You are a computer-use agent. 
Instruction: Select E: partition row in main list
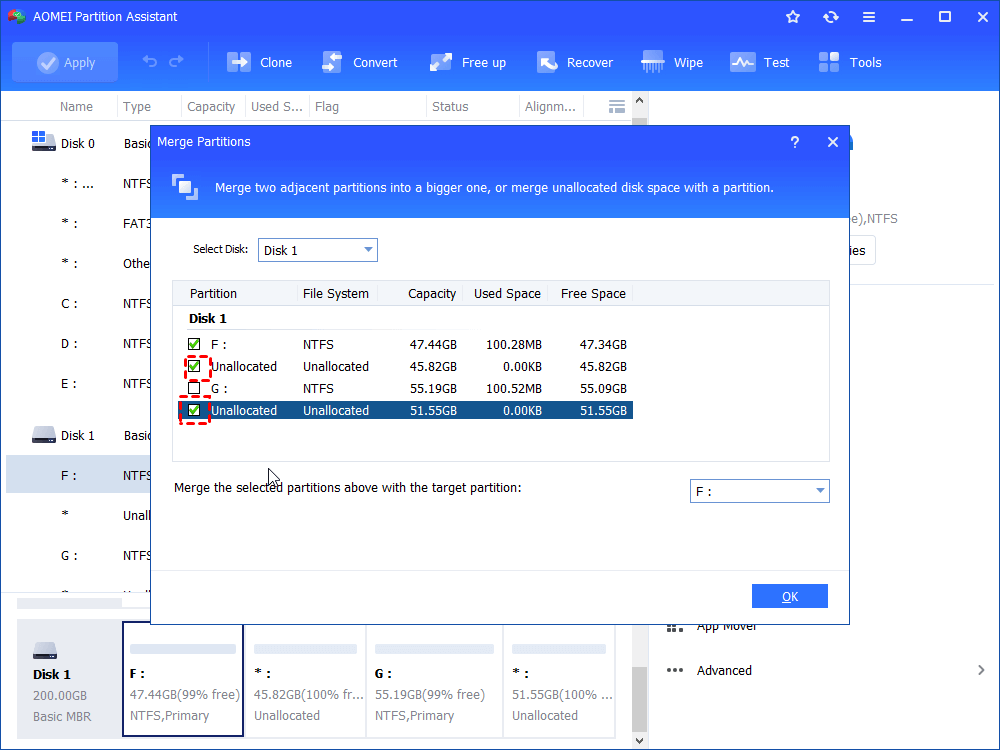pos(78,383)
